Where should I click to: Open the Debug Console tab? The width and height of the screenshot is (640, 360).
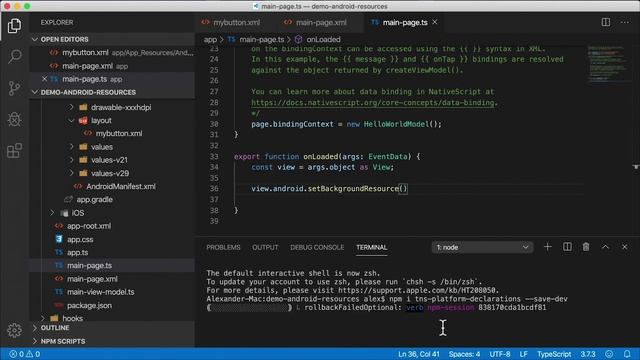(x=317, y=247)
